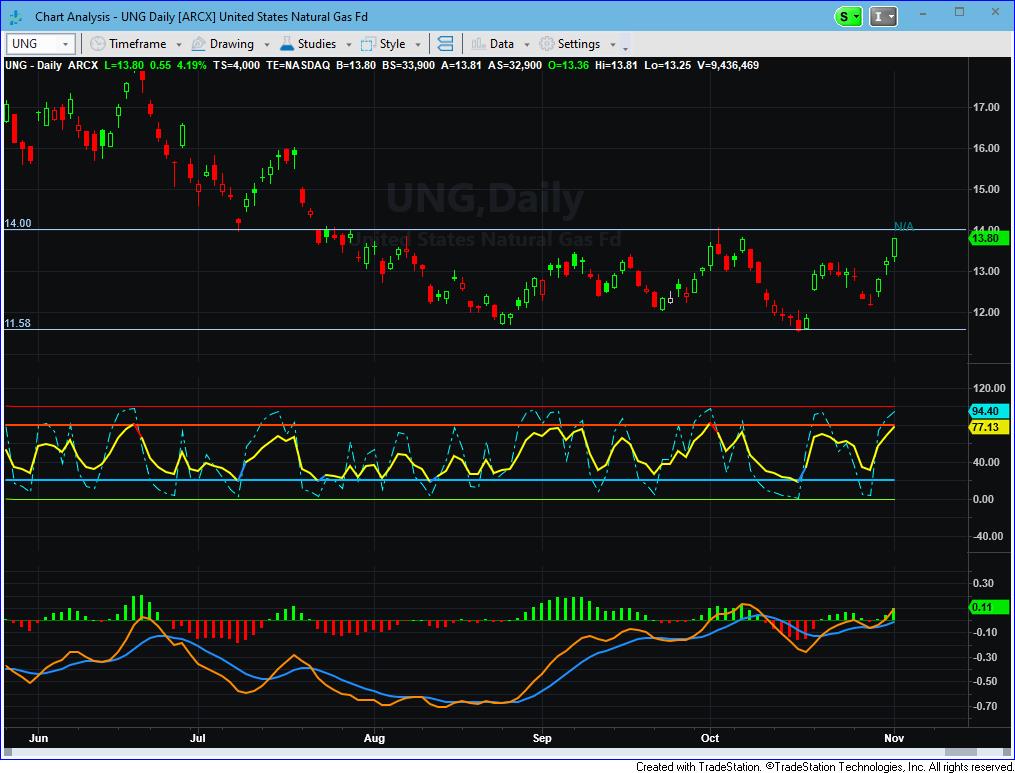
Task: Click the yellow 77.13 indicator value tag
Action: pos(986,426)
